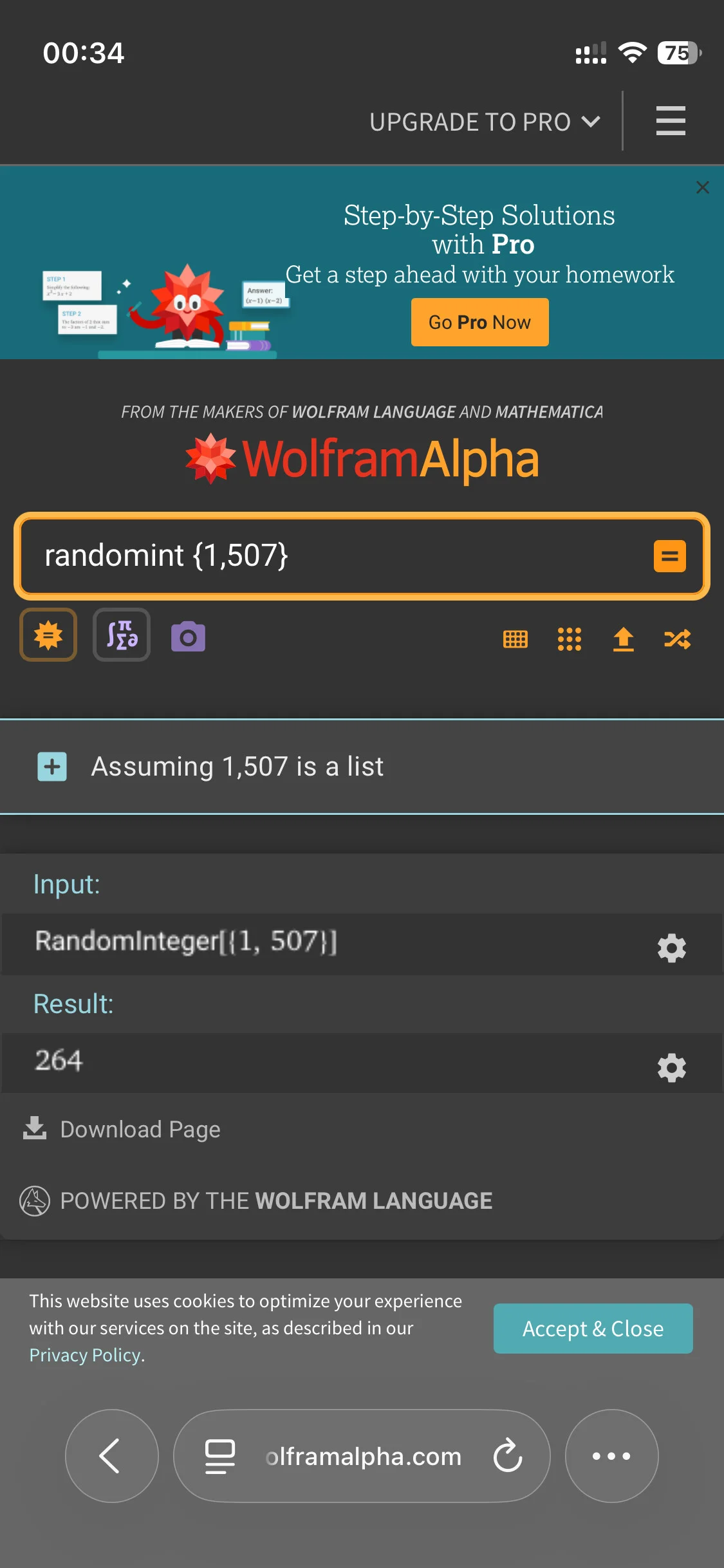724x1568 pixels.
Task: Click Accept & Close cookies button
Action: point(593,1329)
